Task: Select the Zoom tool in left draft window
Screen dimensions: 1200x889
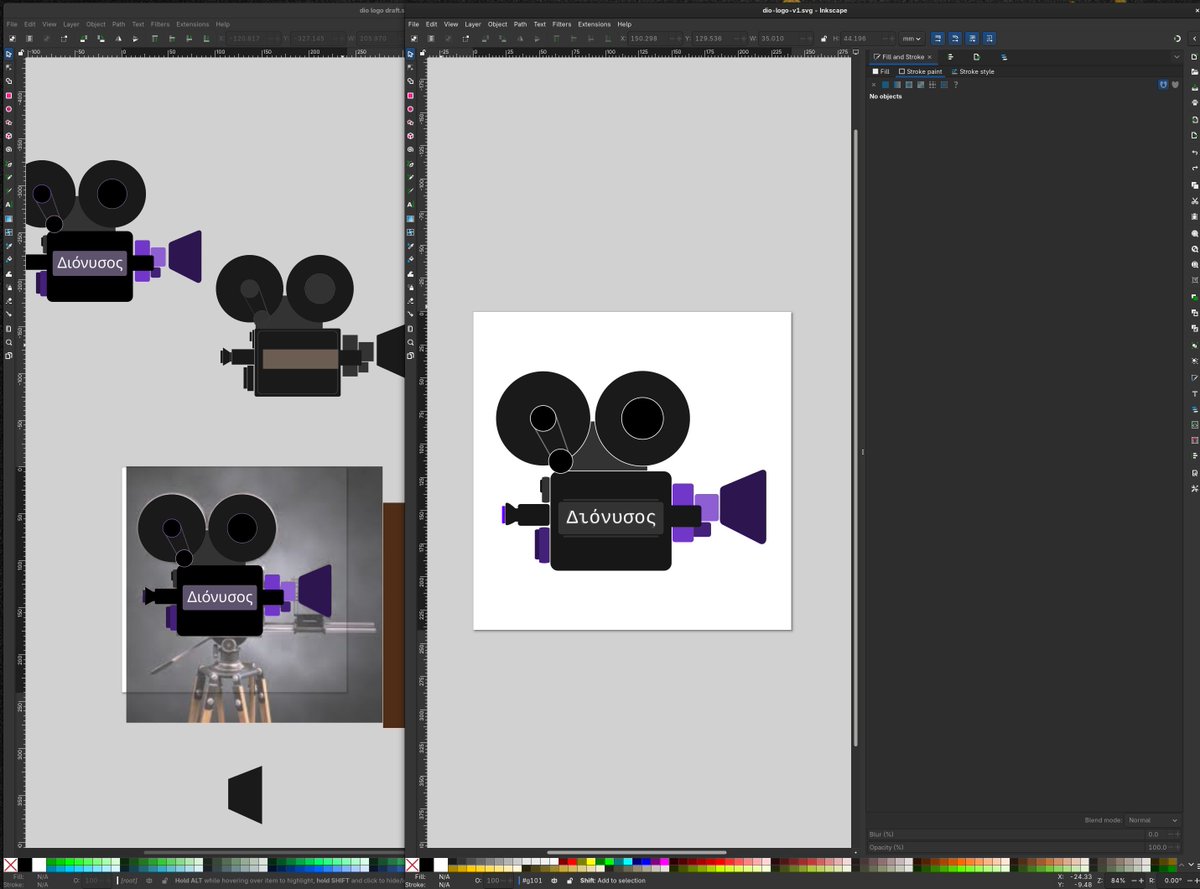Action: pyautogui.click(x=8, y=341)
